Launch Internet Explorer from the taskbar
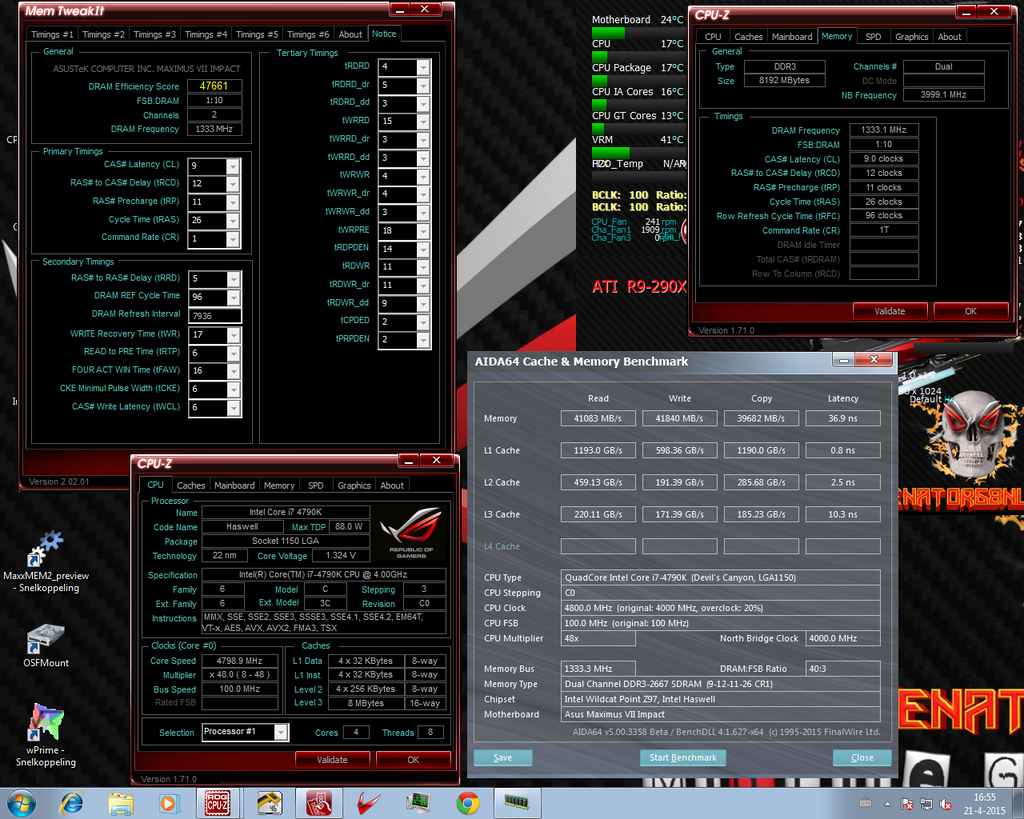 pos(72,803)
